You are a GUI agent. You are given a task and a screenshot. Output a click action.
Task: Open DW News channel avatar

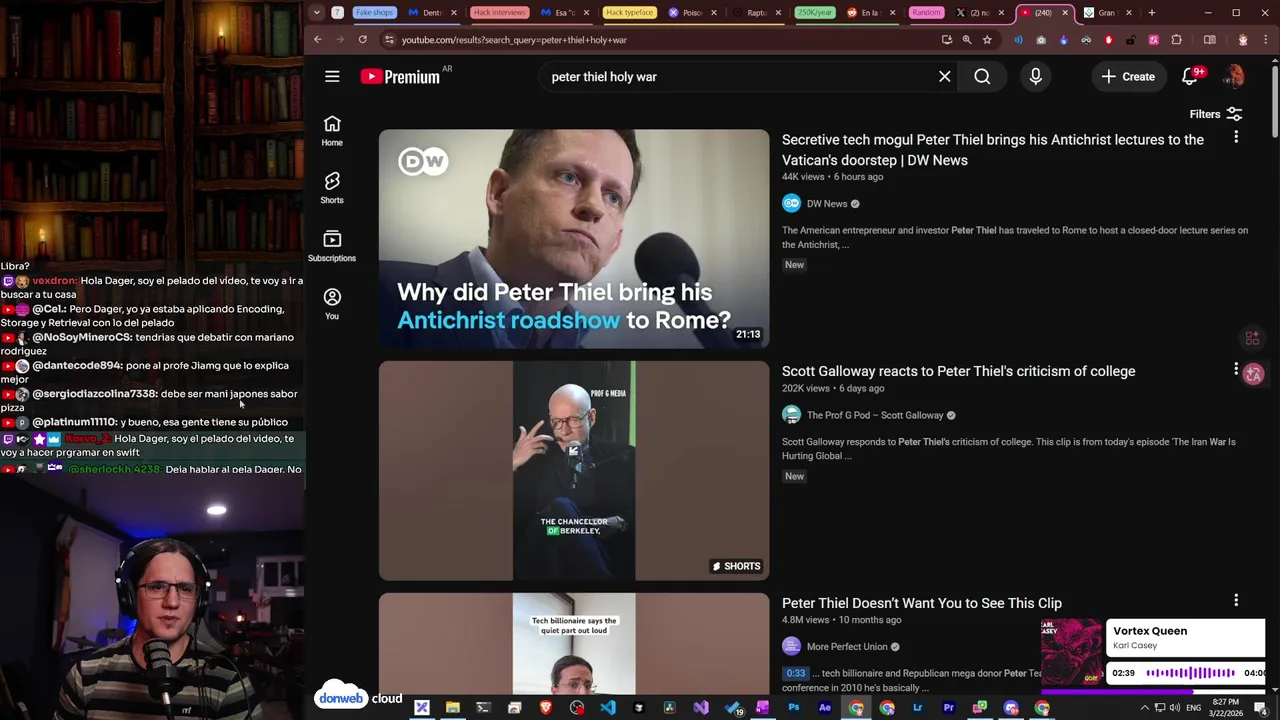[x=791, y=204]
